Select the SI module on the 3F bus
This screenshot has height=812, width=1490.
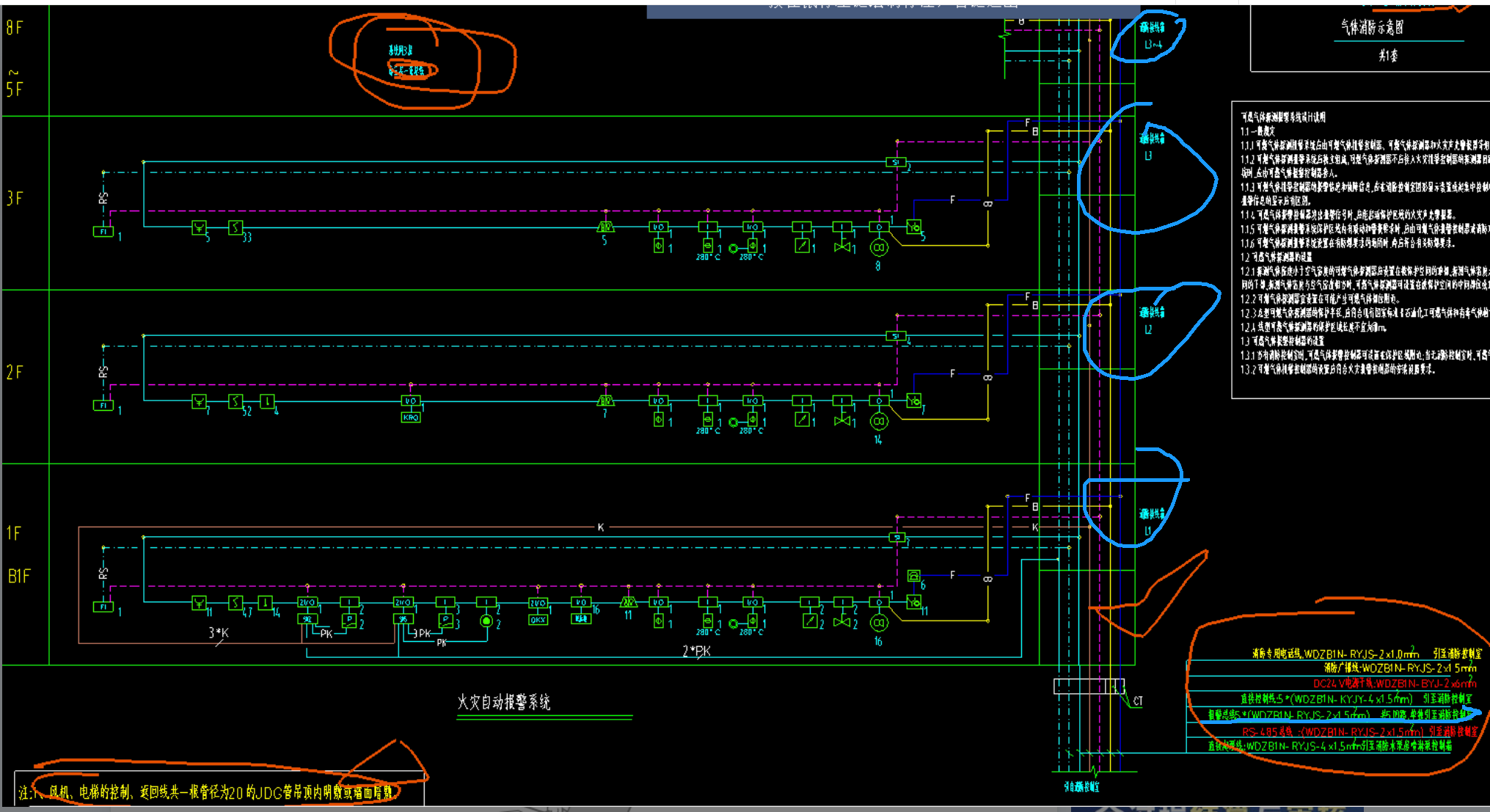coord(896,162)
